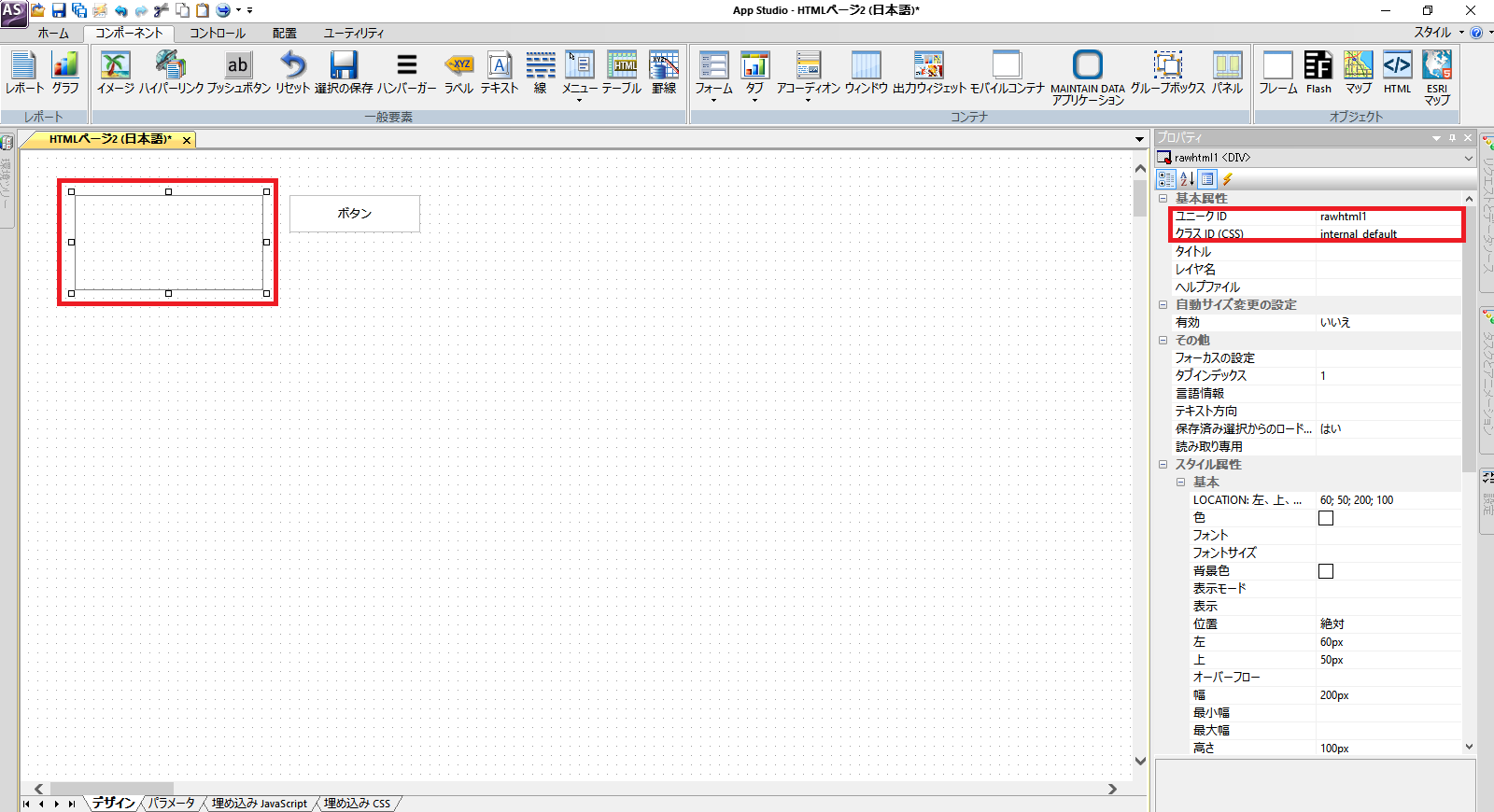1494x812 pixels.
Task: Edit the クラス ID (CSS) value field
Action: (x=1388, y=234)
